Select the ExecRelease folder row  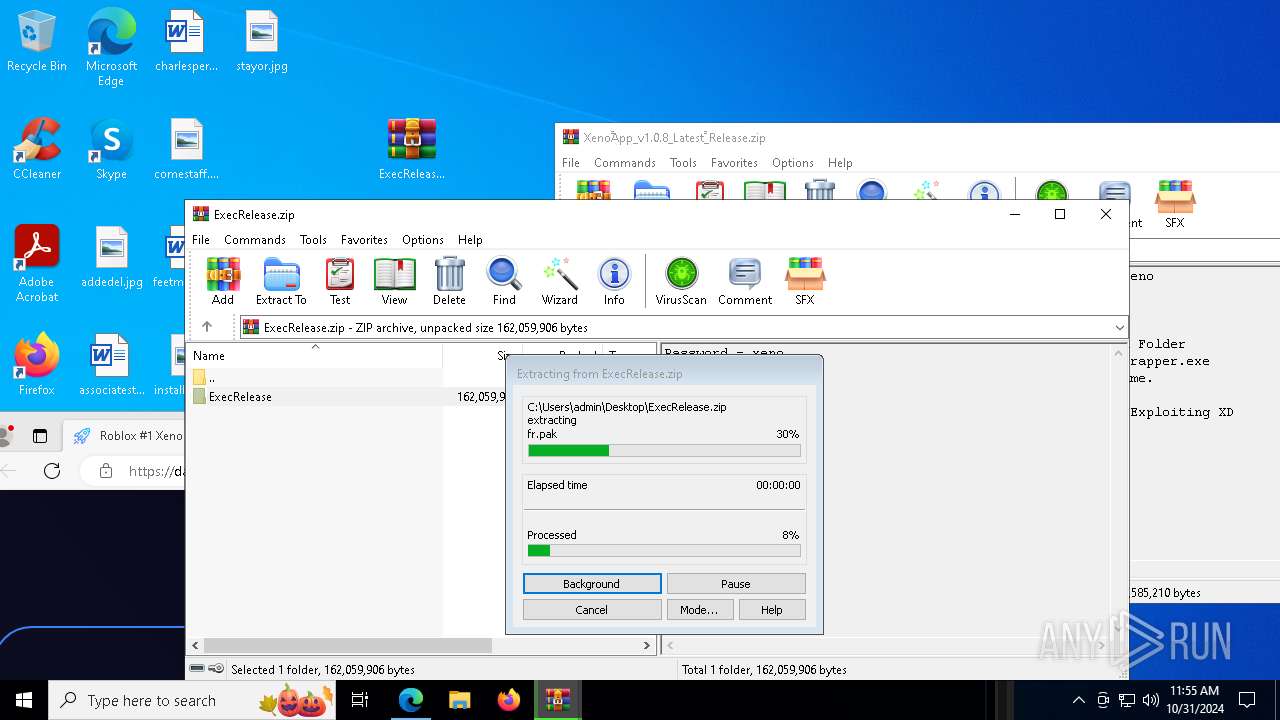(346, 397)
